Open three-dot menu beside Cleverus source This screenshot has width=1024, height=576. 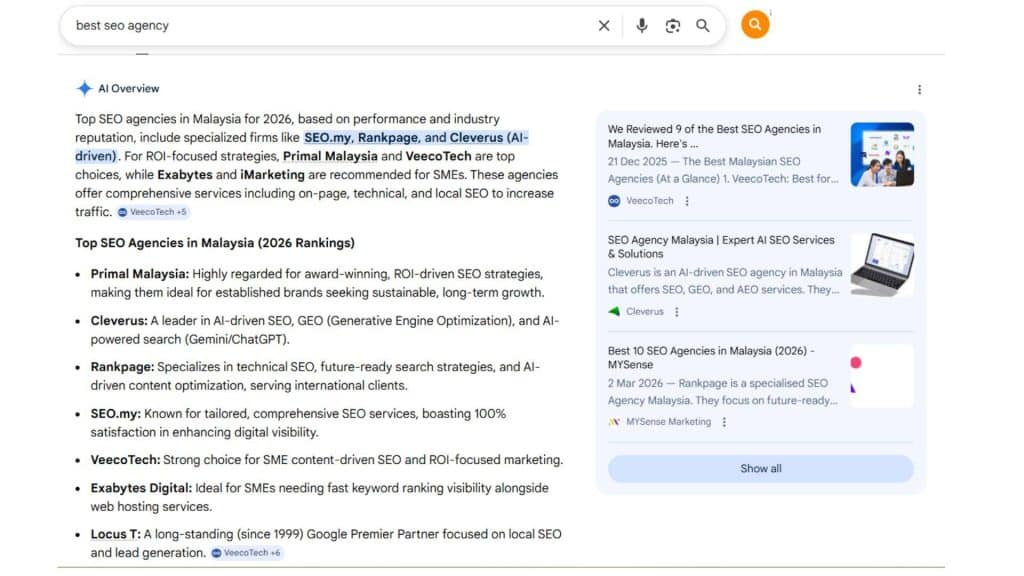[x=677, y=312]
